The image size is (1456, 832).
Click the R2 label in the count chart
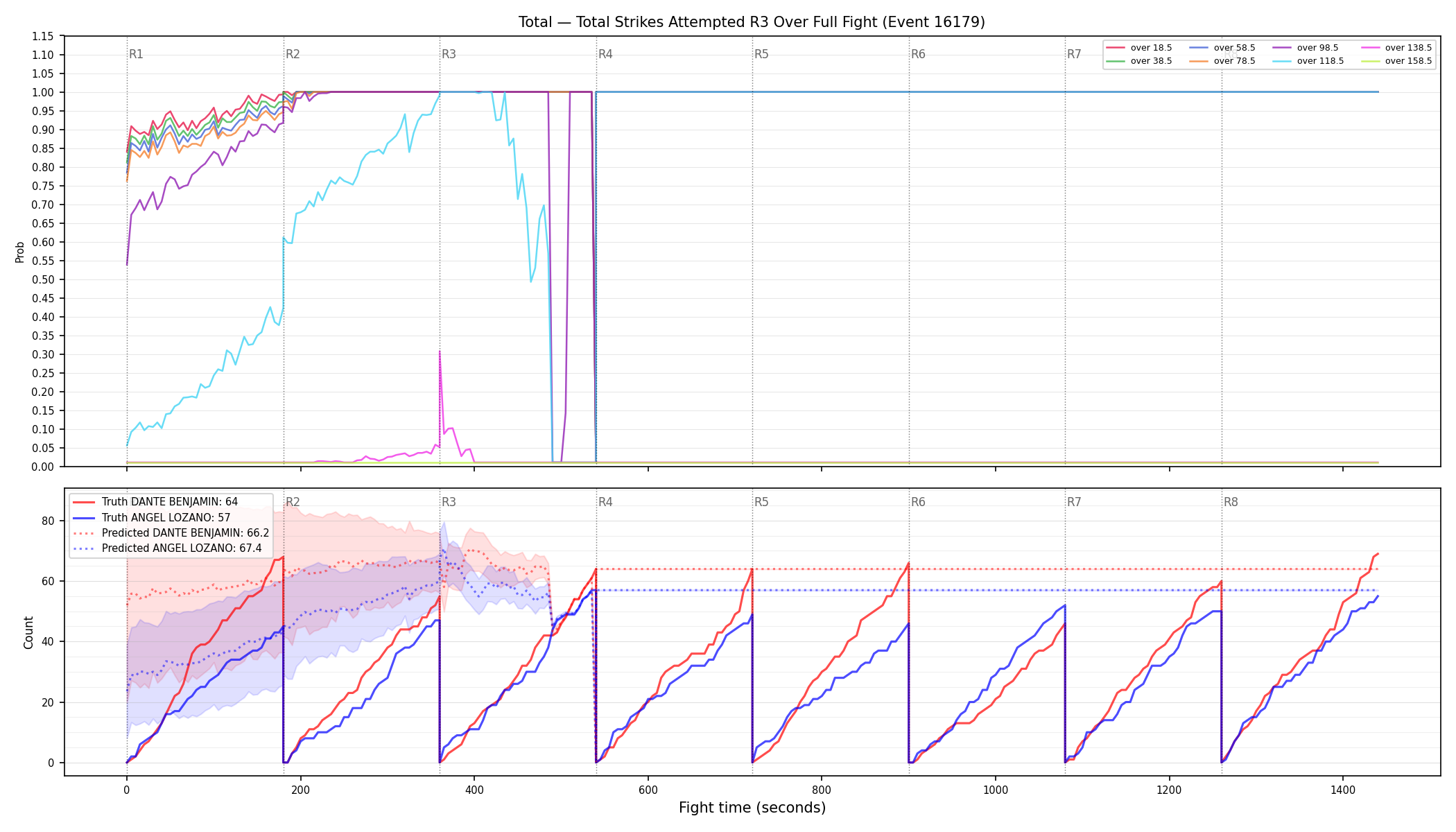[293, 502]
